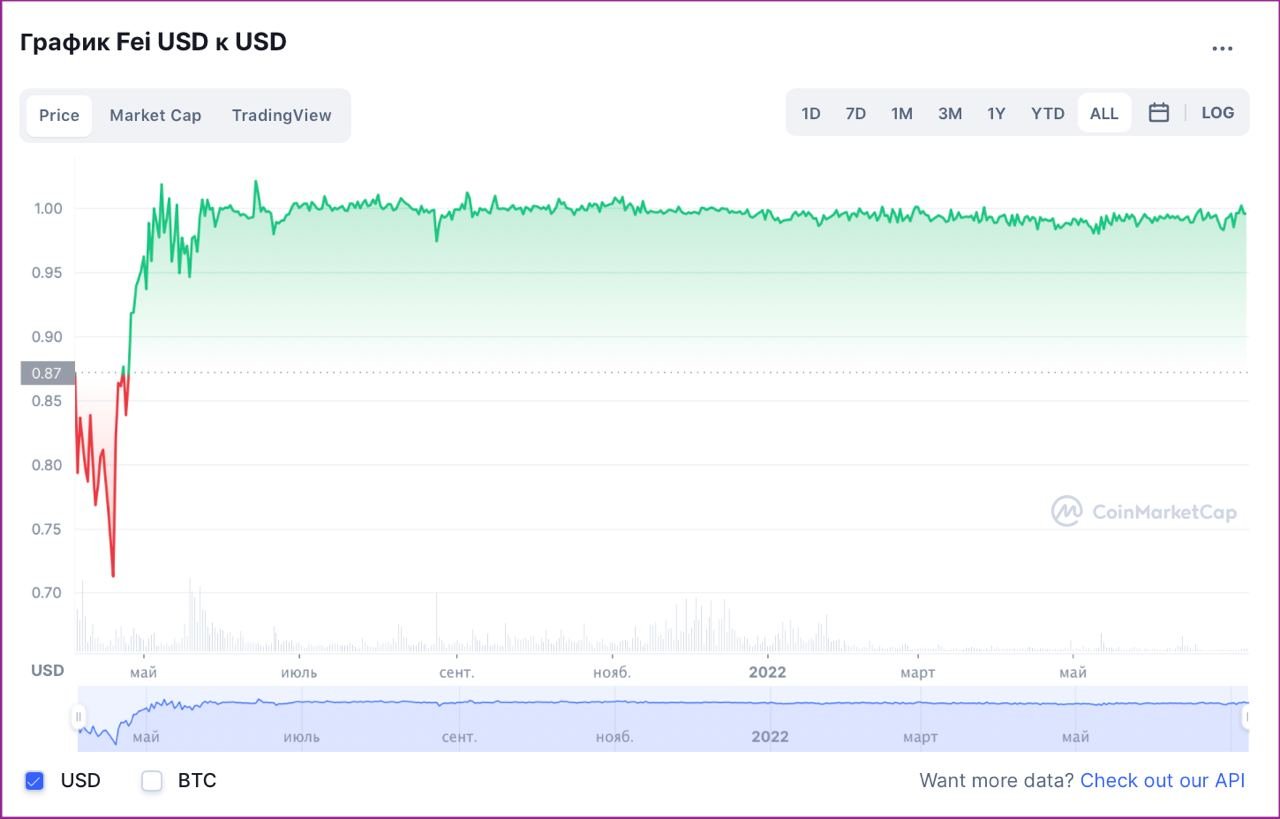
Task: Click the 0.87 price label marker
Action: (x=47, y=373)
